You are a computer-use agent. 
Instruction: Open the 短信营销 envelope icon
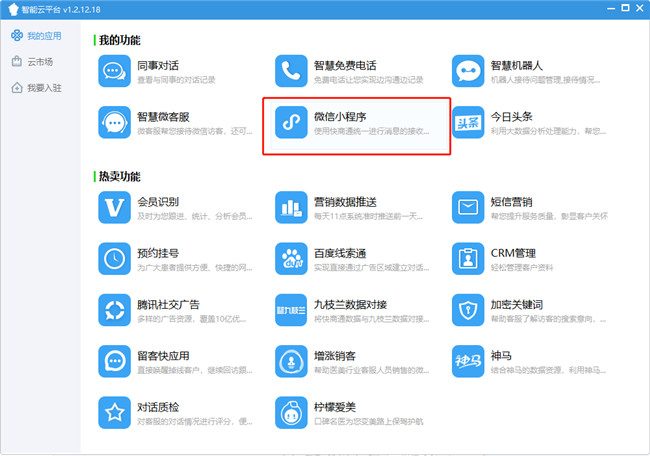click(468, 207)
